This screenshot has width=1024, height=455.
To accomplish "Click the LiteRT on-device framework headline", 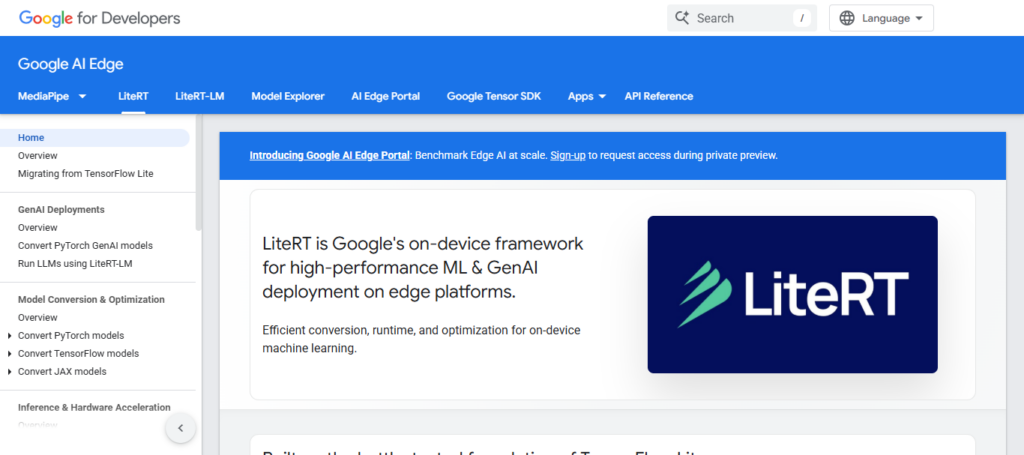I will [423, 268].
